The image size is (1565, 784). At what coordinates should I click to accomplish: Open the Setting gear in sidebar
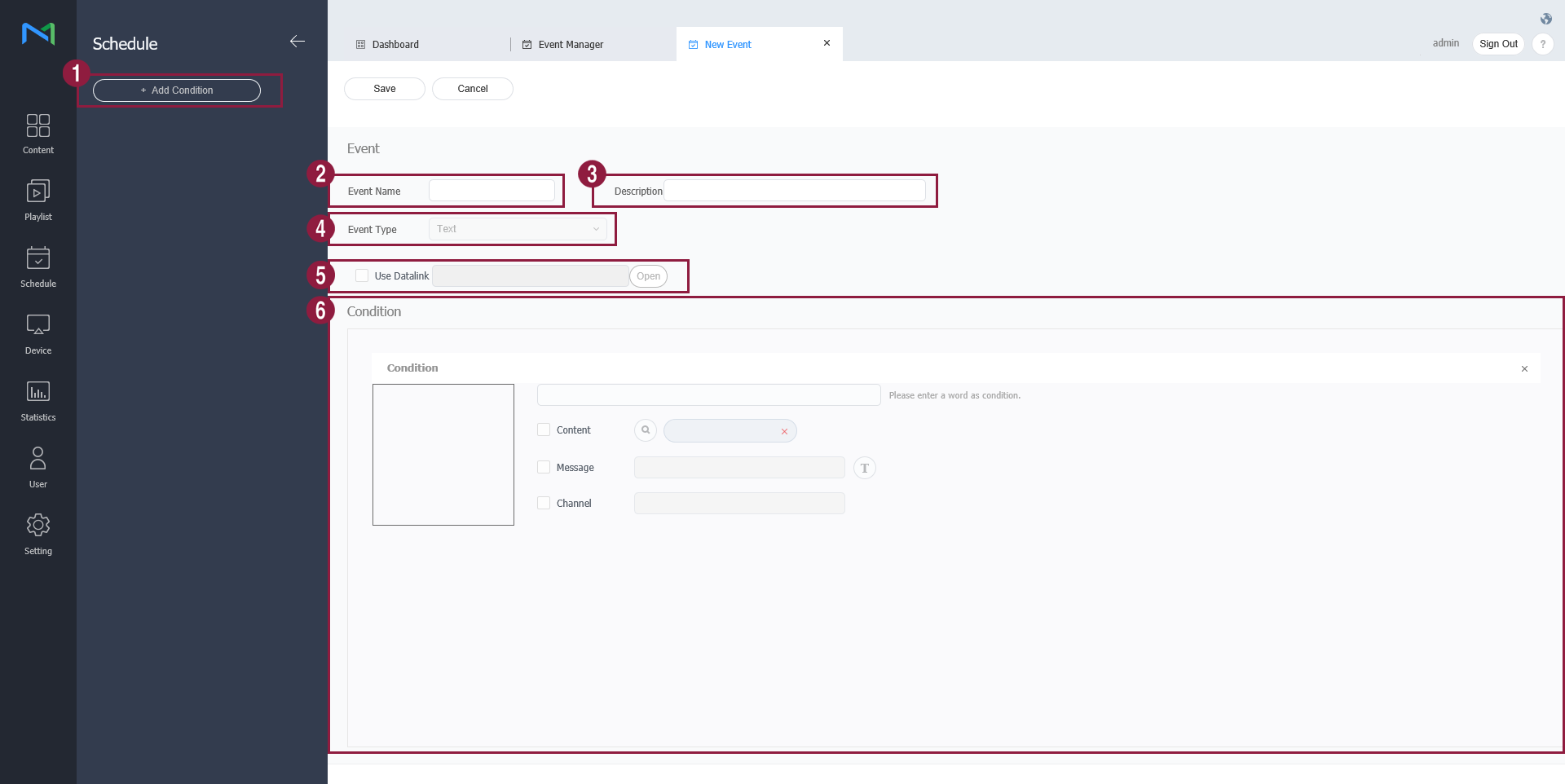pyautogui.click(x=38, y=535)
